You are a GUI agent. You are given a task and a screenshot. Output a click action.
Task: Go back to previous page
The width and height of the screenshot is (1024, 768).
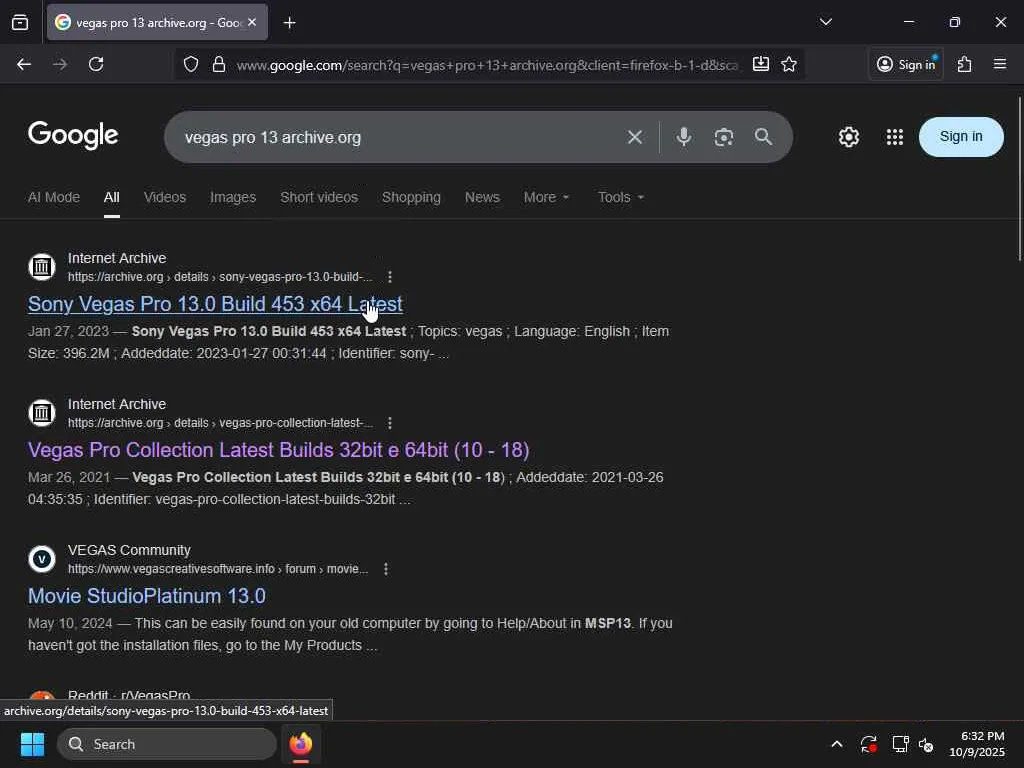point(24,64)
